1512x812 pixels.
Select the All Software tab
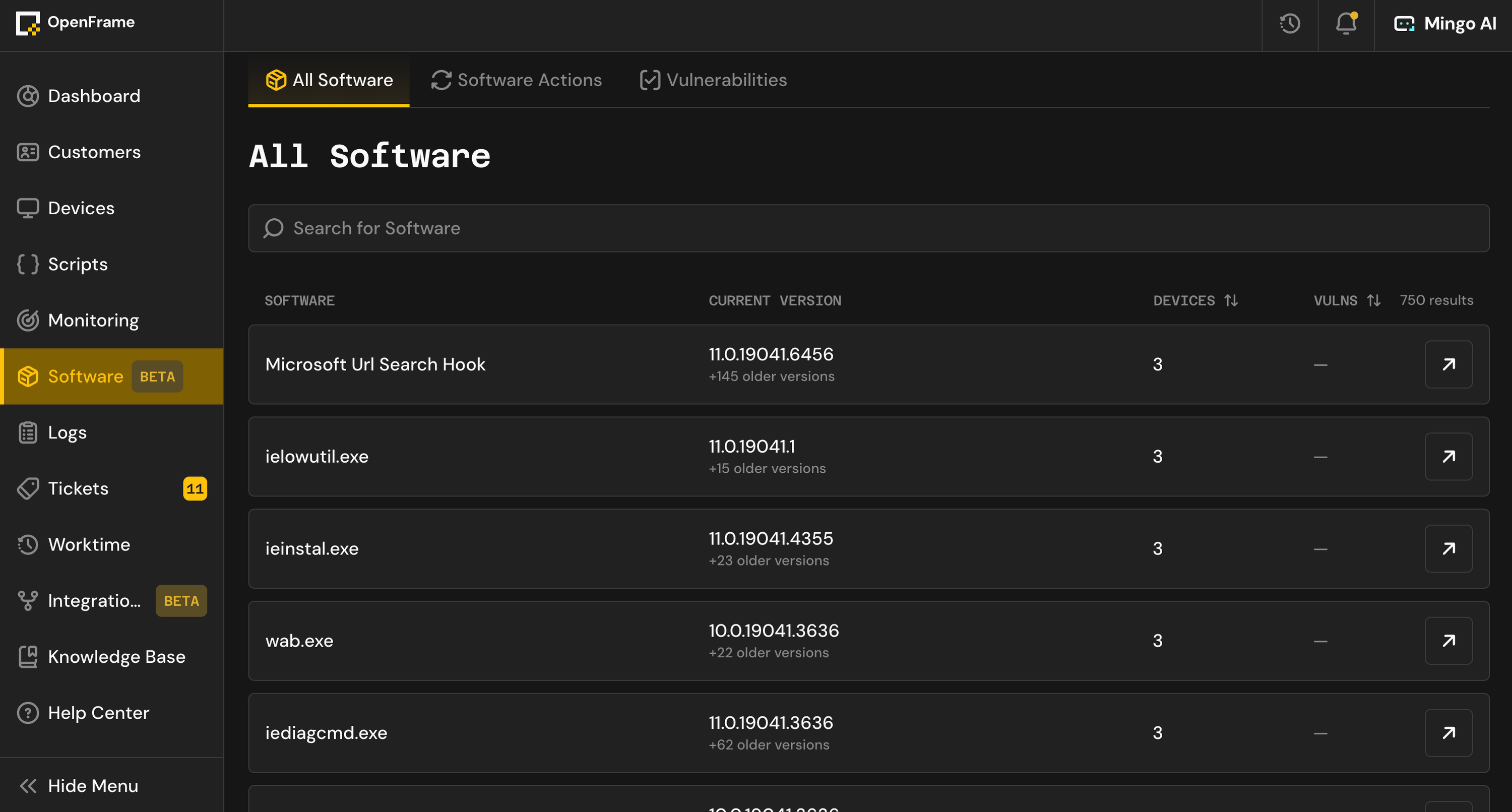point(329,81)
